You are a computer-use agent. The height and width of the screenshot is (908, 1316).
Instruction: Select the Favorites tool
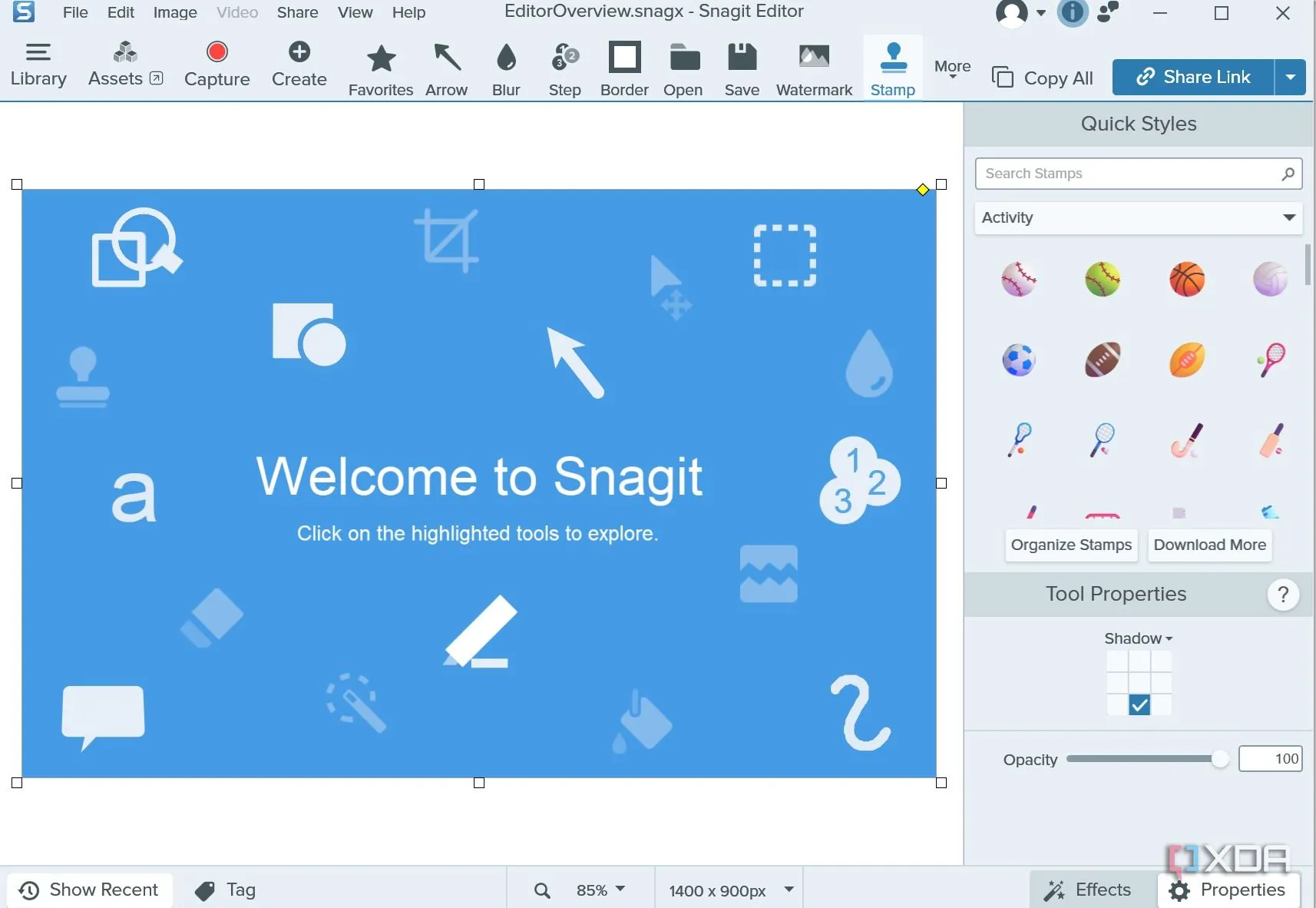[381, 71]
